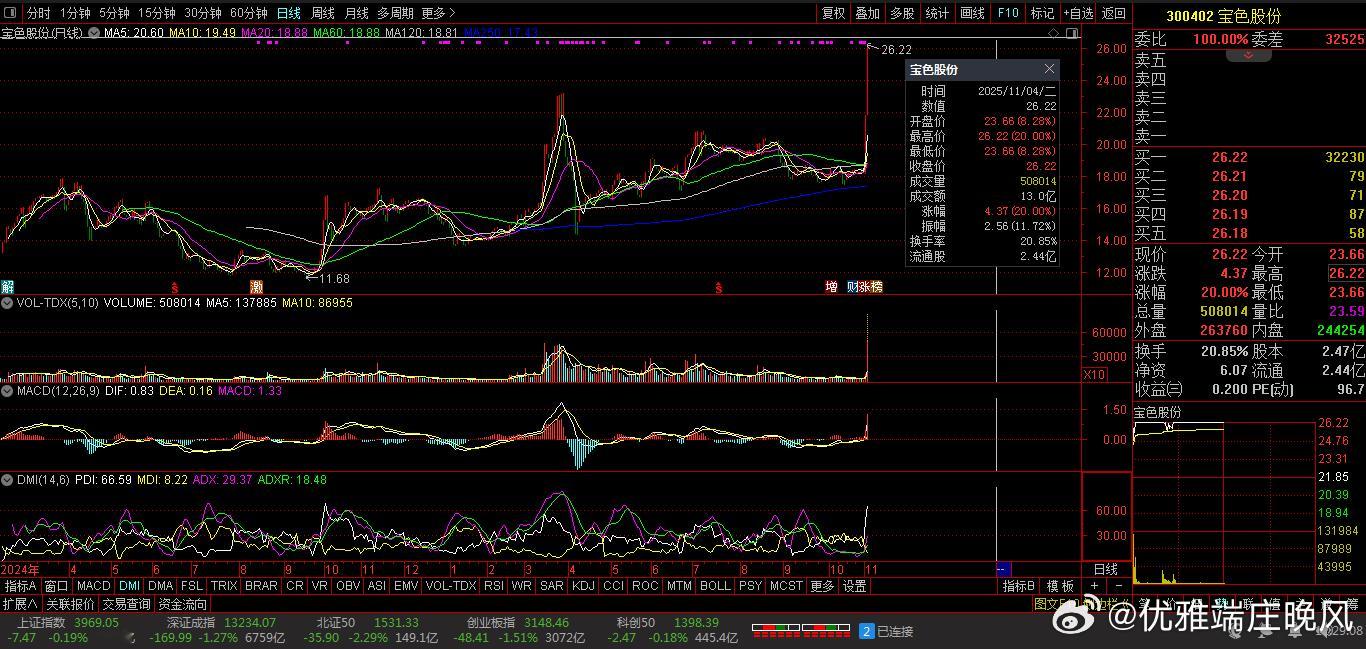1366x649 pixels.
Task: Select the DMI indicator tab
Action: (x=130, y=586)
